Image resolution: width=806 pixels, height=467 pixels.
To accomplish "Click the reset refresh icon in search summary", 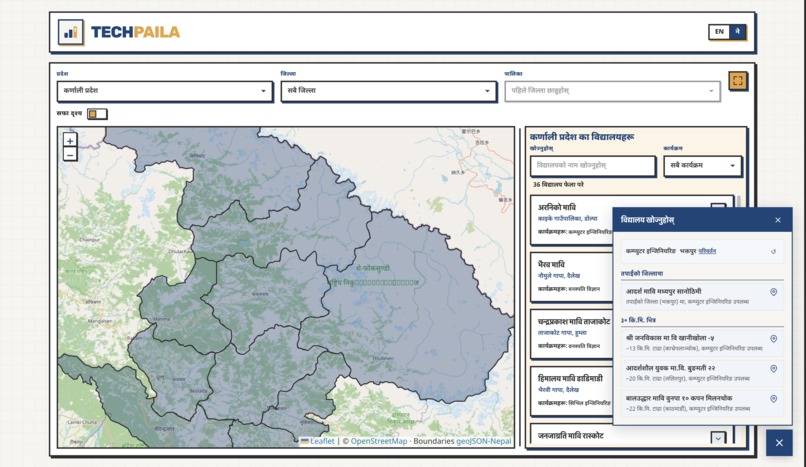I will tap(773, 251).
